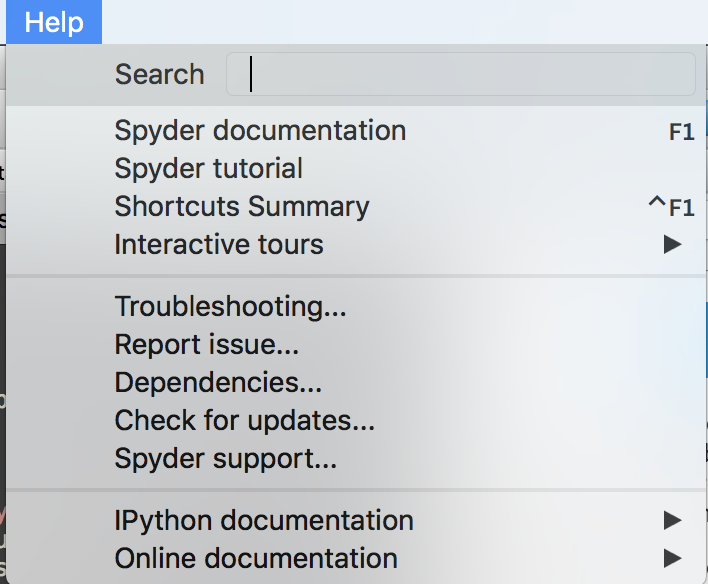This screenshot has width=708, height=584.
Task: Choose Report issue… from Help menu
Action: point(356,345)
